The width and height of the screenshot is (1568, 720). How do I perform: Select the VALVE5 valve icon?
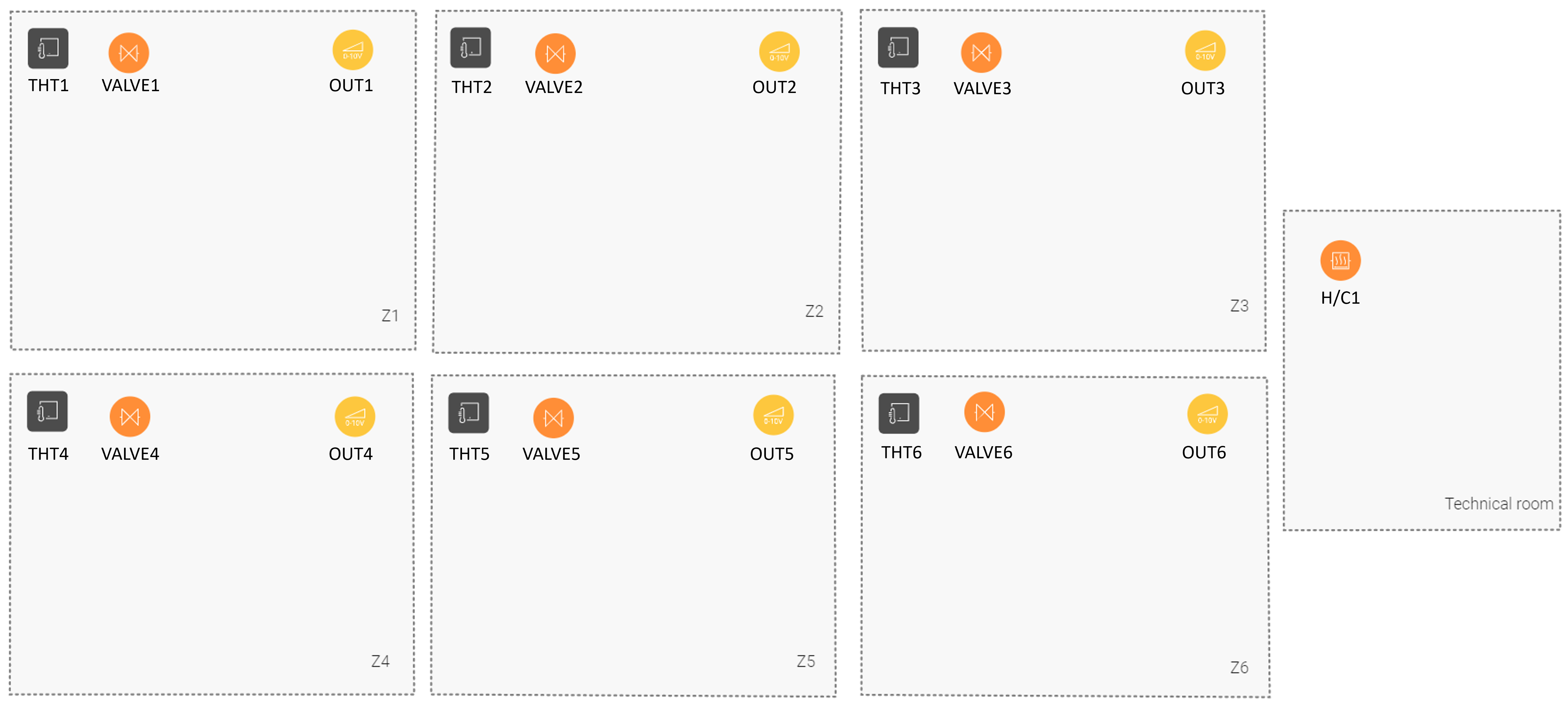click(x=554, y=418)
